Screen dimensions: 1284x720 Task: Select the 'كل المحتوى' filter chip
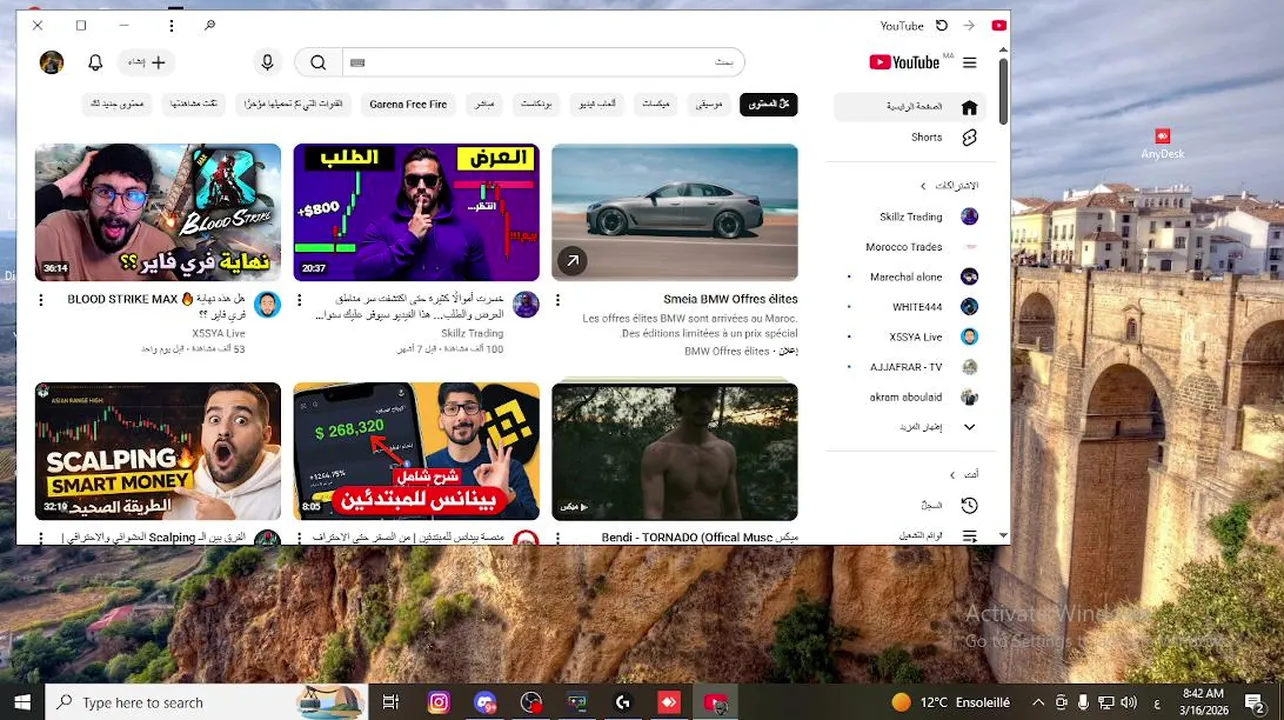click(769, 104)
